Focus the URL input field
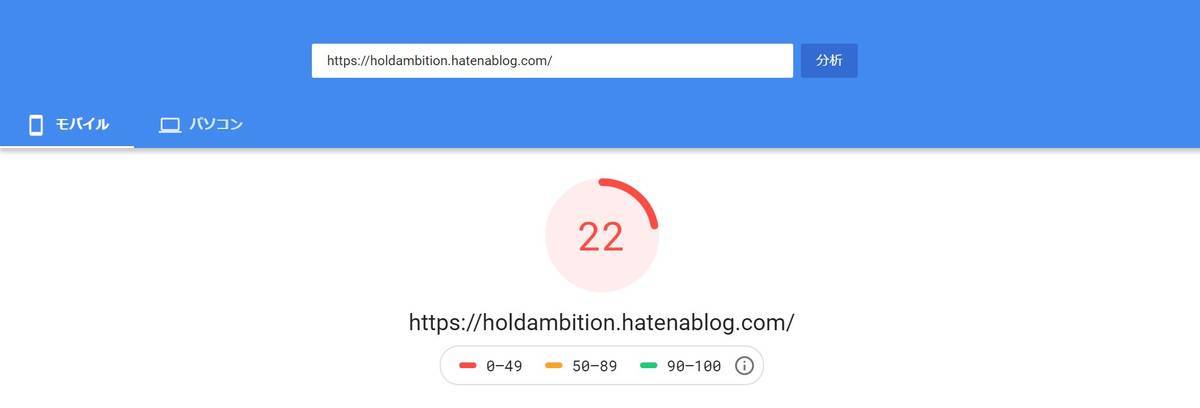 pyautogui.click(x=552, y=60)
